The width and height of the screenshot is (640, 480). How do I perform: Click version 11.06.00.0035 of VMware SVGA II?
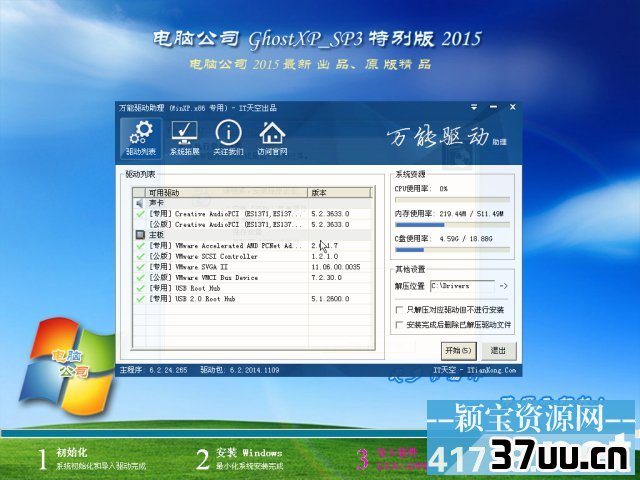click(x=336, y=267)
